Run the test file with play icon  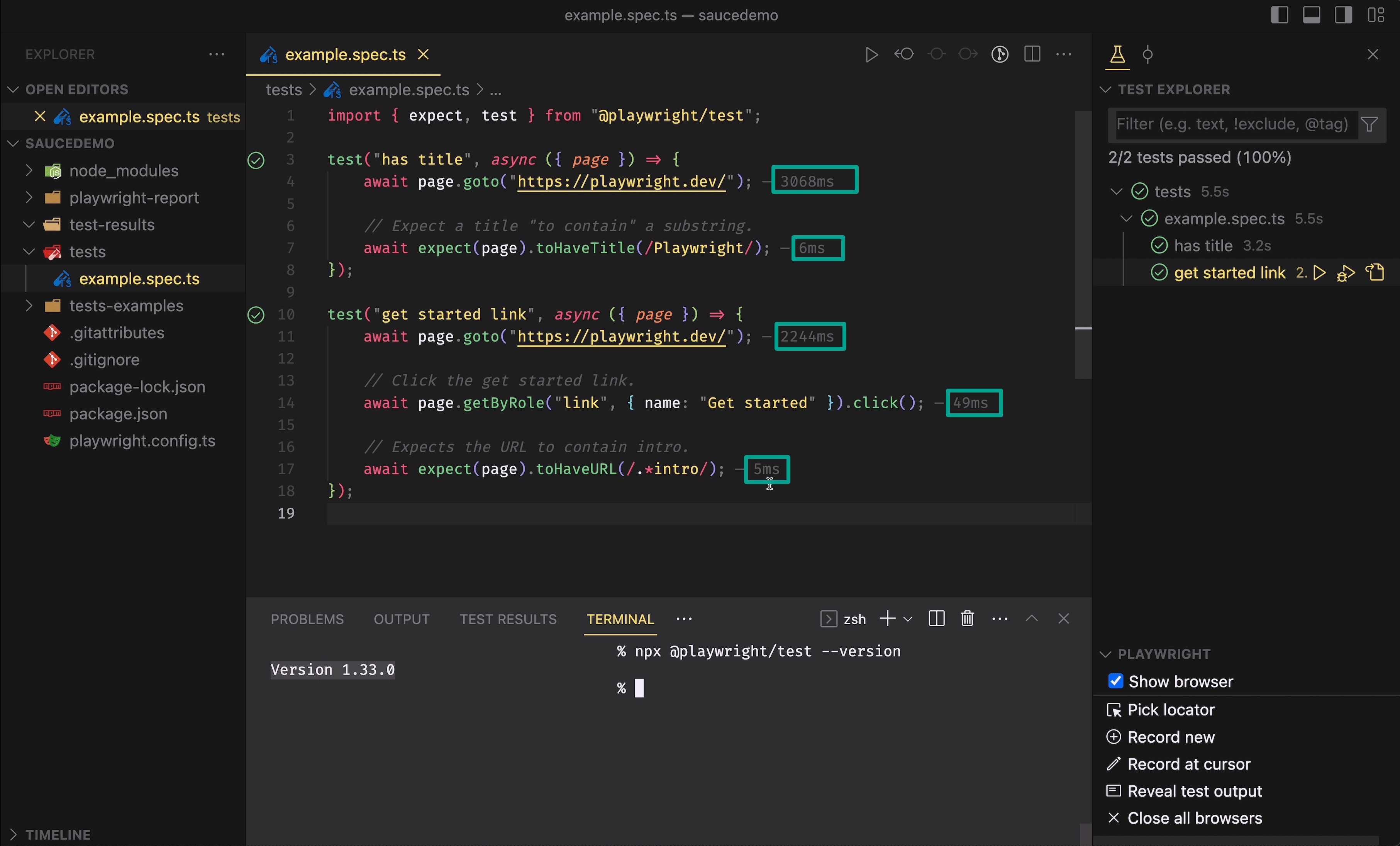[x=871, y=54]
